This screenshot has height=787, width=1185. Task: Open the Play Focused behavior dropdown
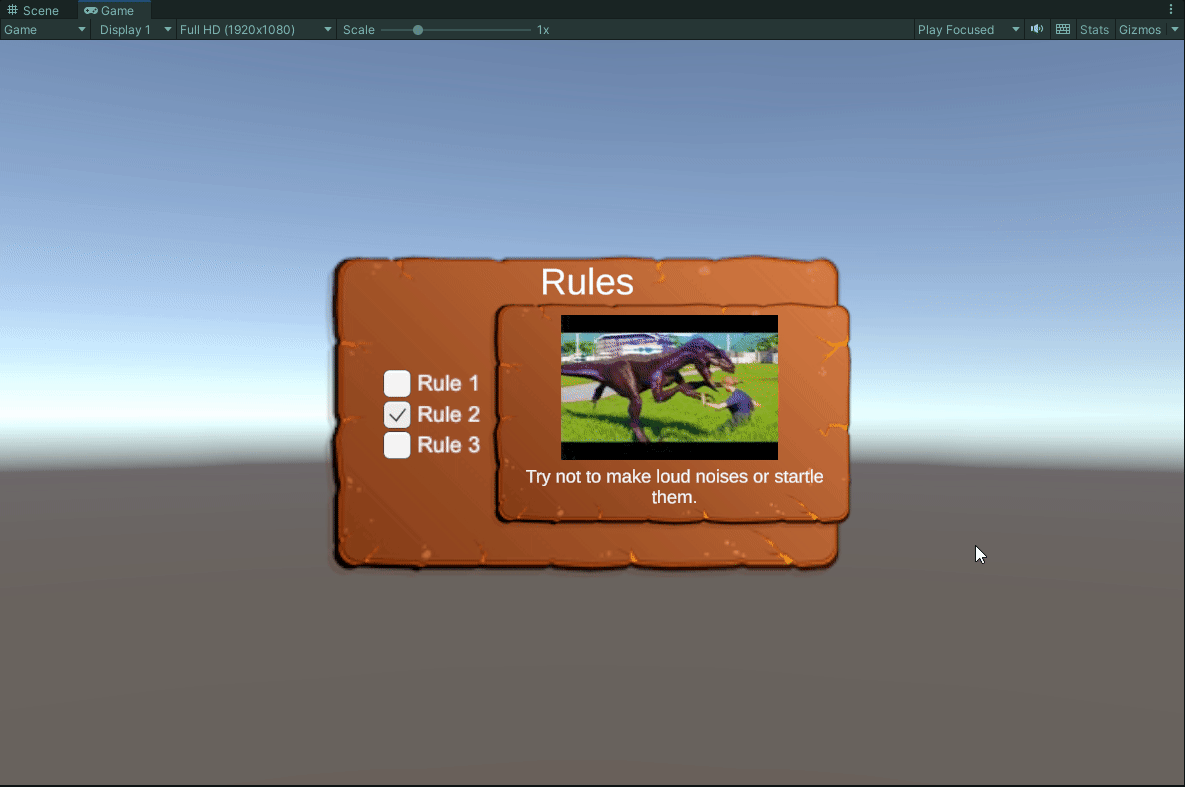[x=965, y=29]
